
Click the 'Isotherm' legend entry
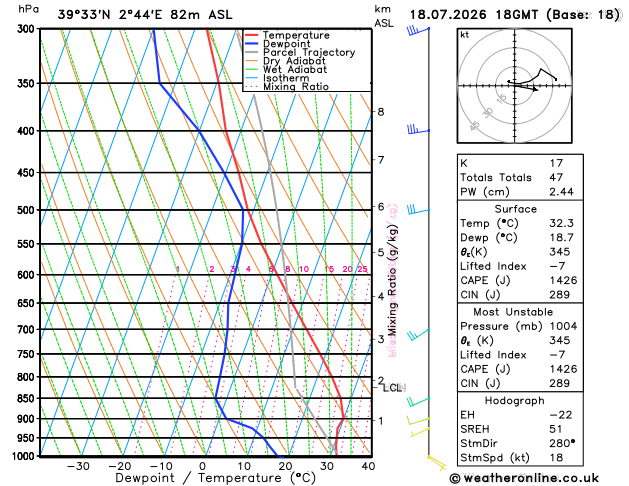[277, 78]
